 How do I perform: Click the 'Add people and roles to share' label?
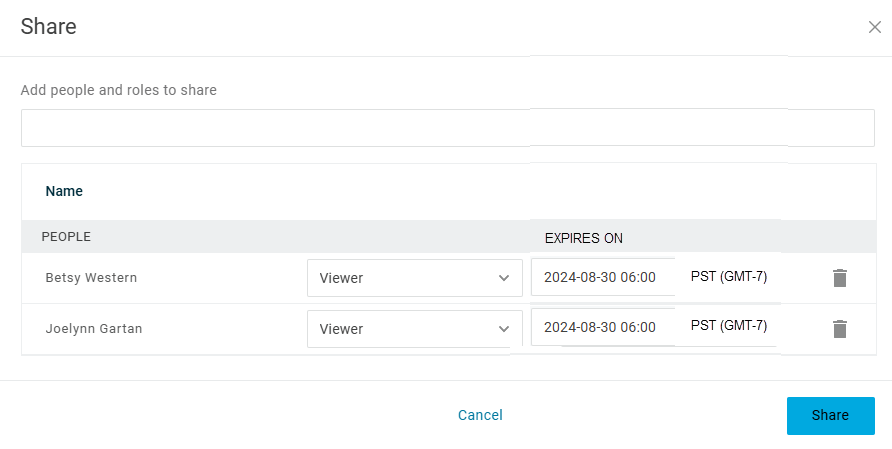click(118, 90)
